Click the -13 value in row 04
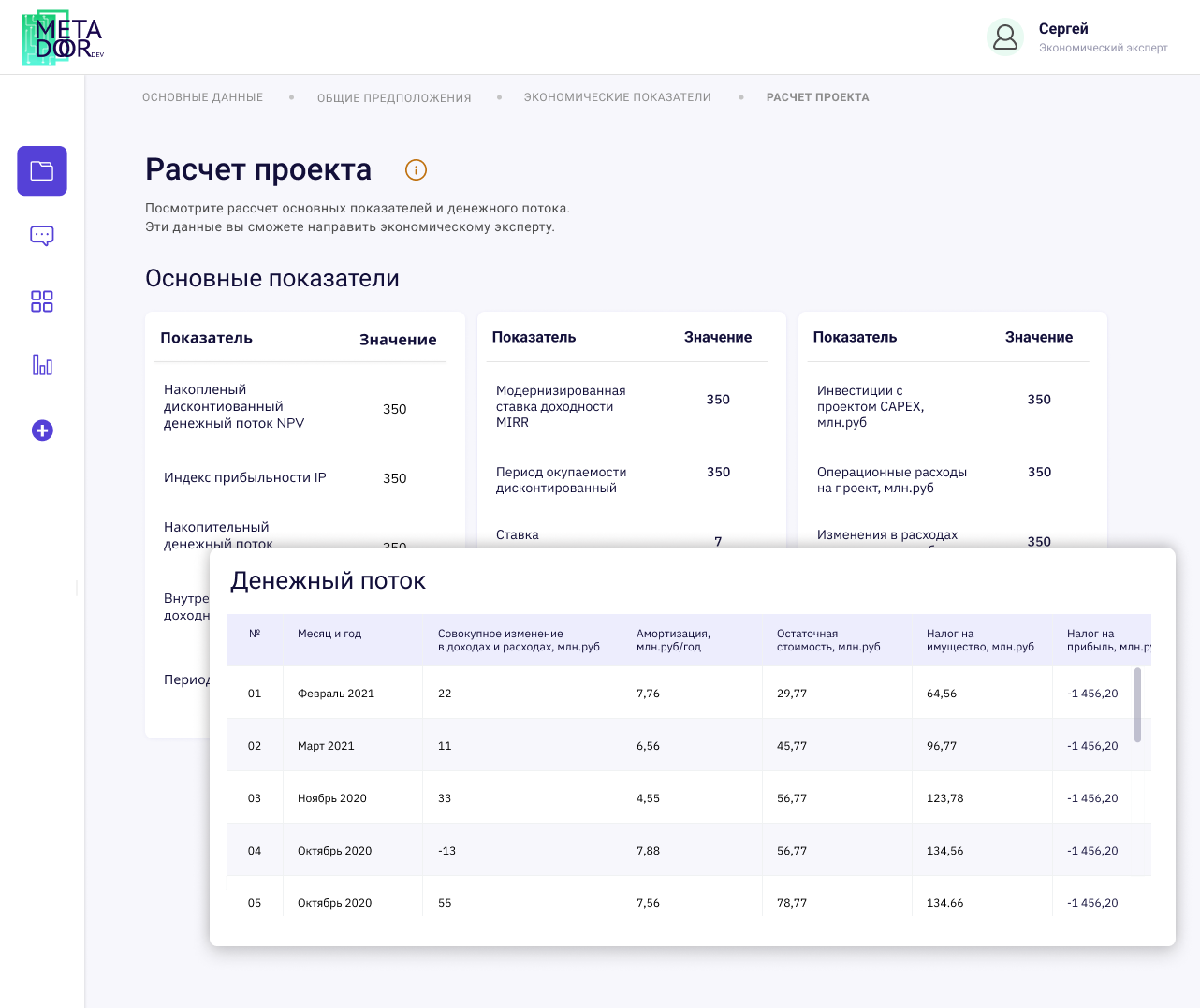The width and height of the screenshot is (1200, 1008). [446, 851]
